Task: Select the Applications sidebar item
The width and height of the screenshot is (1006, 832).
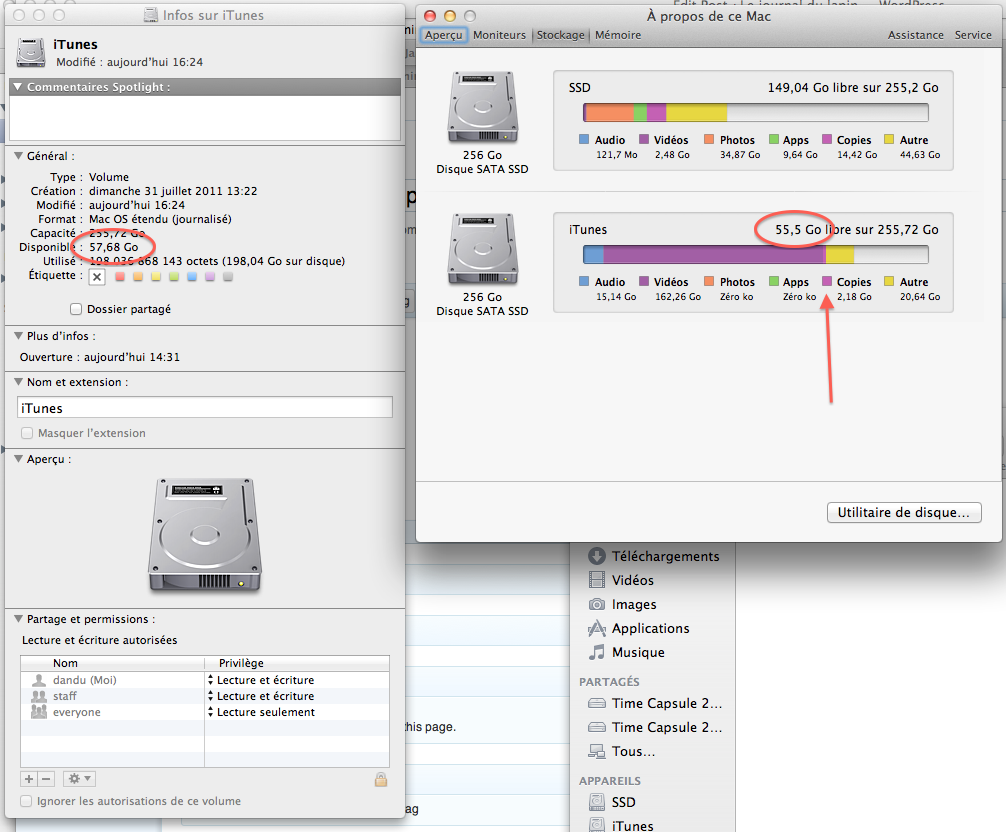Action: click(x=650, y=628)
